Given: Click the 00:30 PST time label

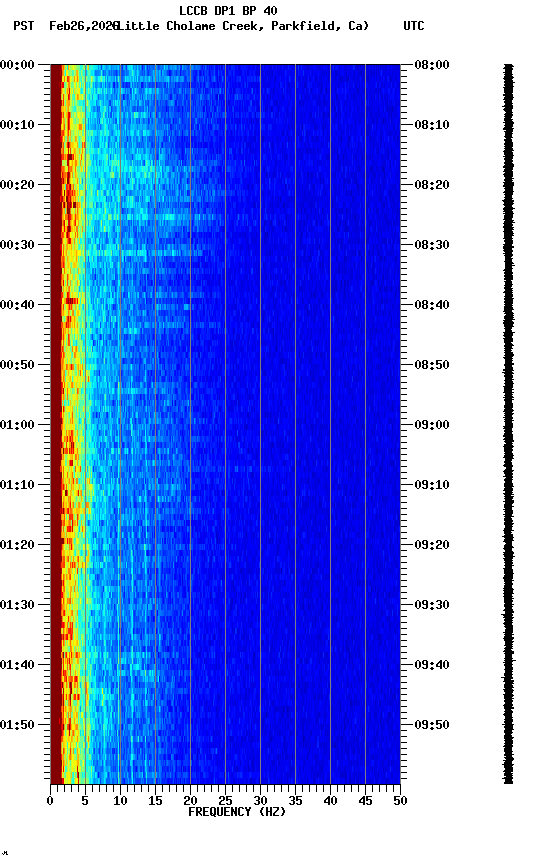Looking at the screenshot, I should tap(17, 245).
